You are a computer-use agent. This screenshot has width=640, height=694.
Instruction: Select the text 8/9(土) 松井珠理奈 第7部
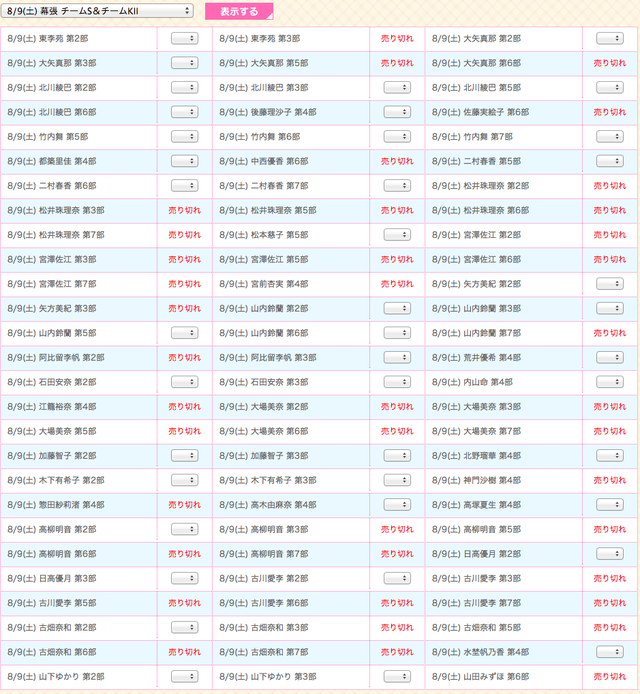coord(56,235)
